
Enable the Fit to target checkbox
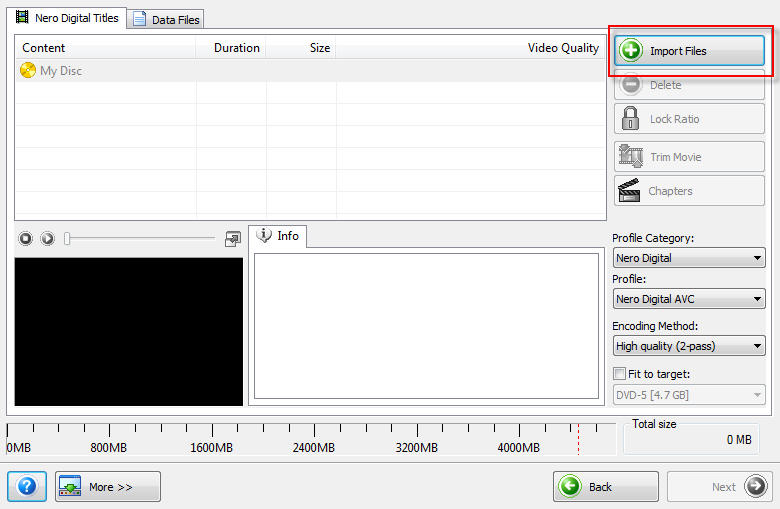619,374
